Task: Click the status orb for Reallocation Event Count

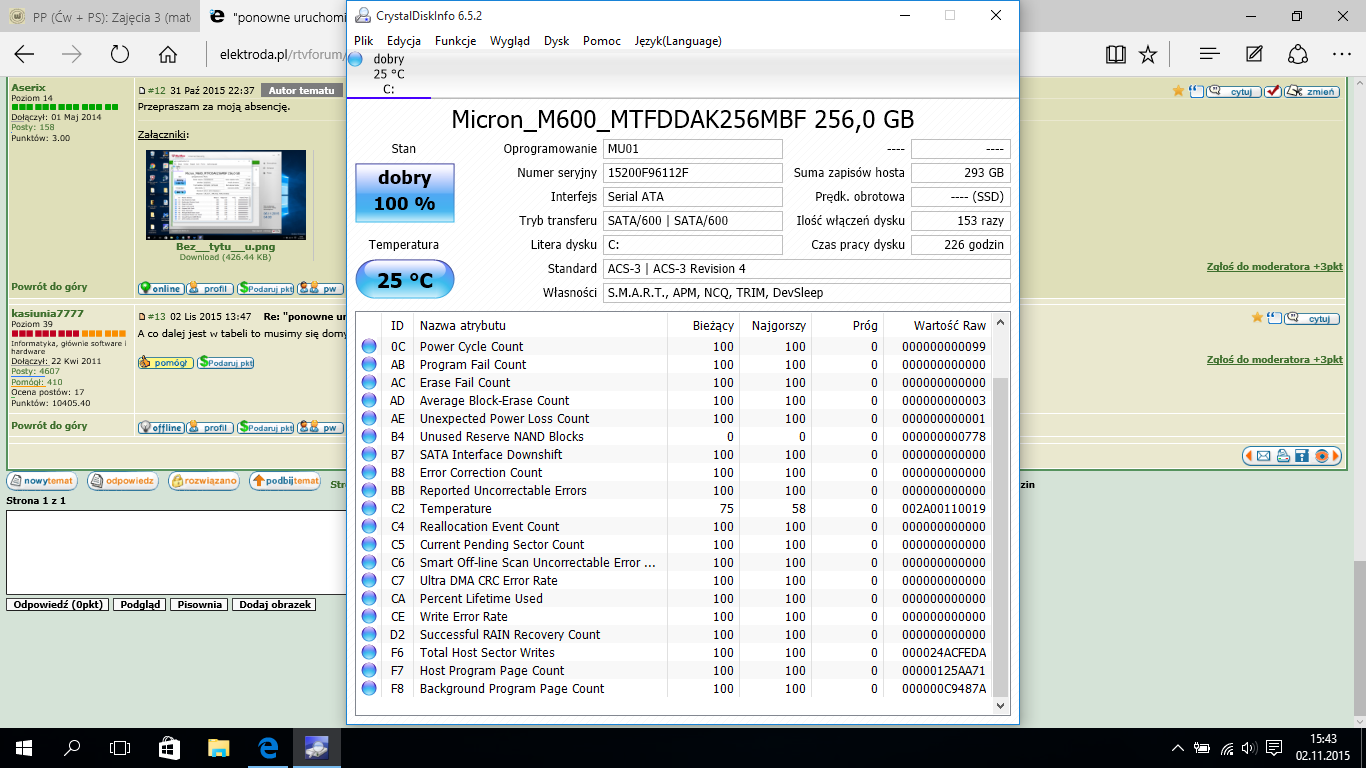Action: point(369,526)
